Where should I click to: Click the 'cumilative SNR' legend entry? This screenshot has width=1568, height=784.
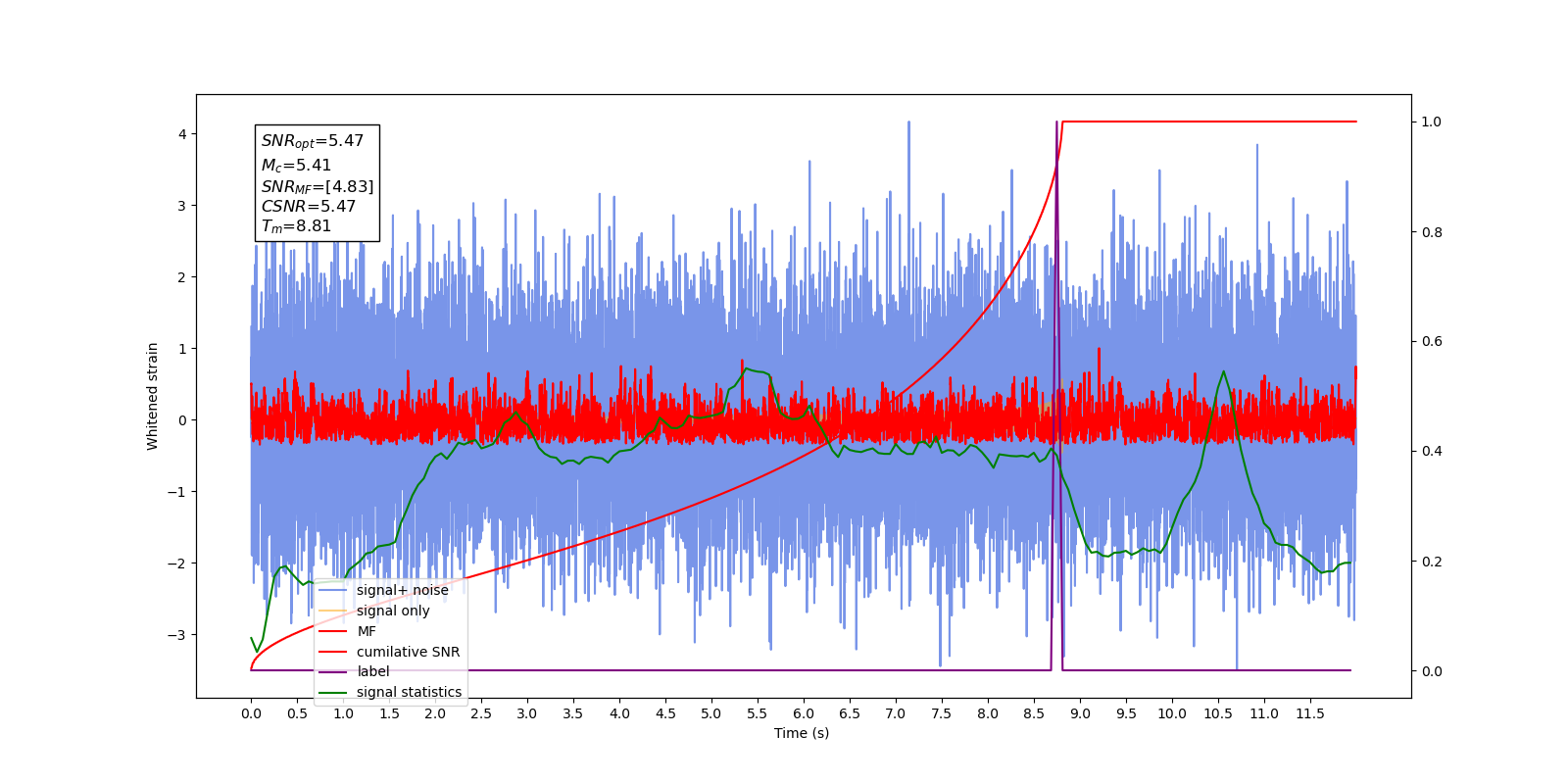click(390, 652)
